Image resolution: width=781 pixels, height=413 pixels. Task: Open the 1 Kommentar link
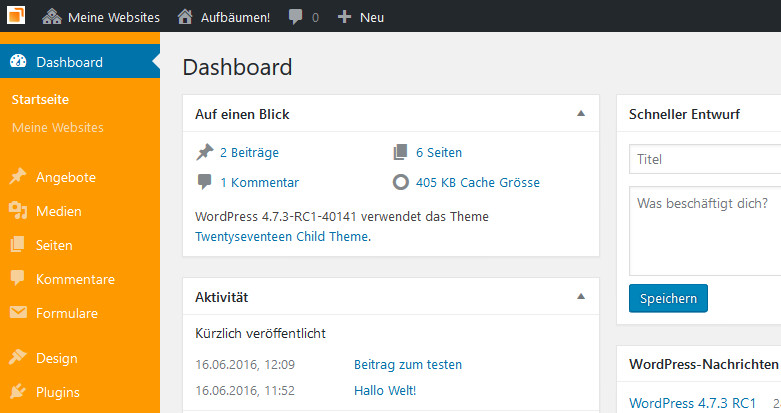pos(260,182)
